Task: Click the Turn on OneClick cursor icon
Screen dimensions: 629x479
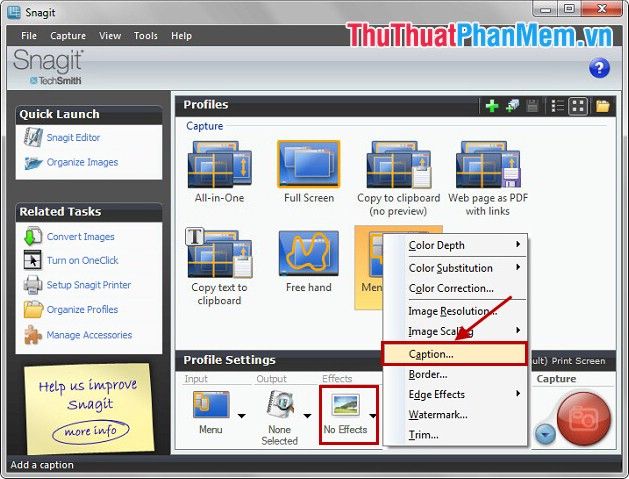Action: [x=32, y=260]
